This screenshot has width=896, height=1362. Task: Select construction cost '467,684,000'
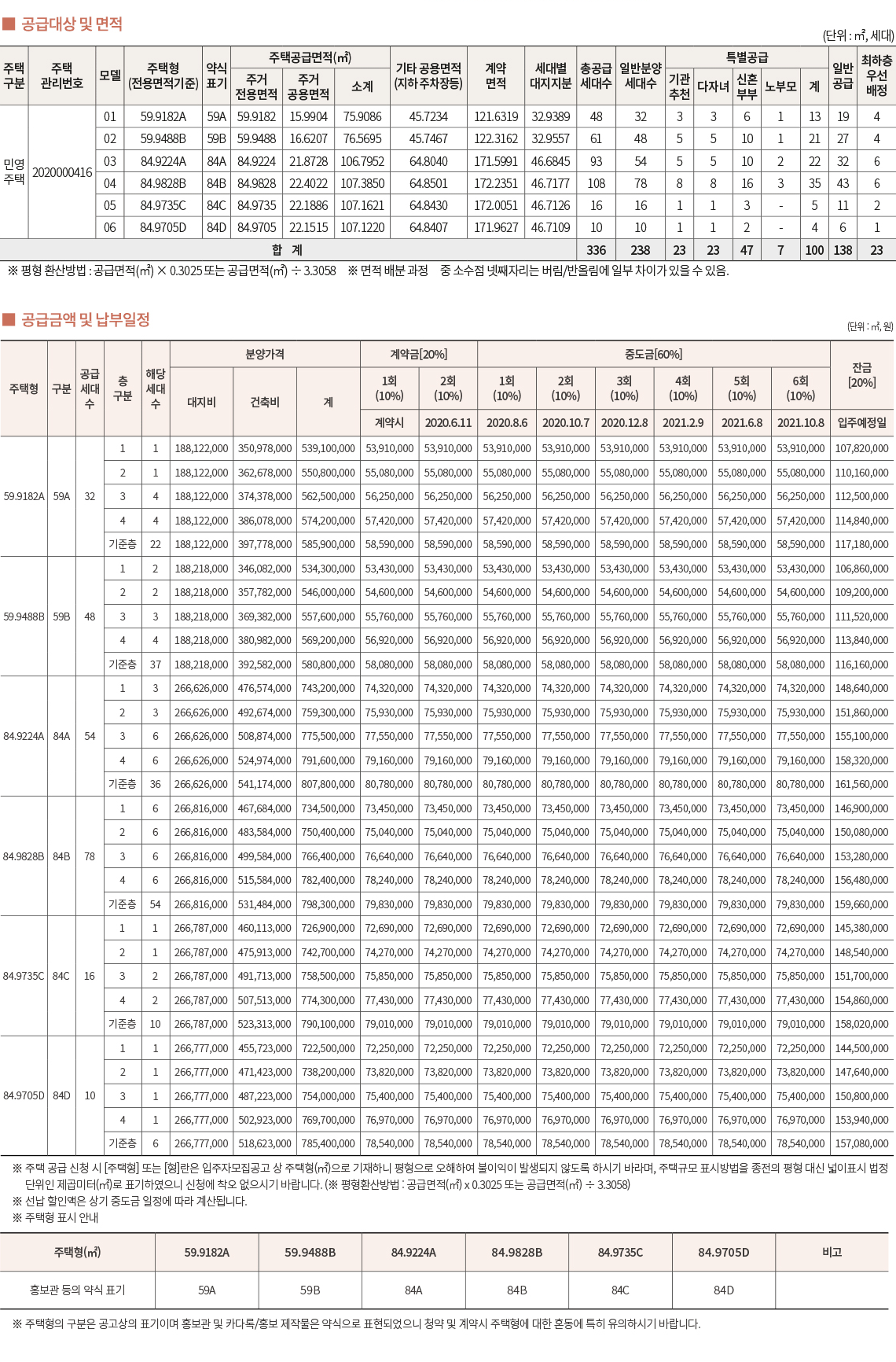click(x=265, y=808)
